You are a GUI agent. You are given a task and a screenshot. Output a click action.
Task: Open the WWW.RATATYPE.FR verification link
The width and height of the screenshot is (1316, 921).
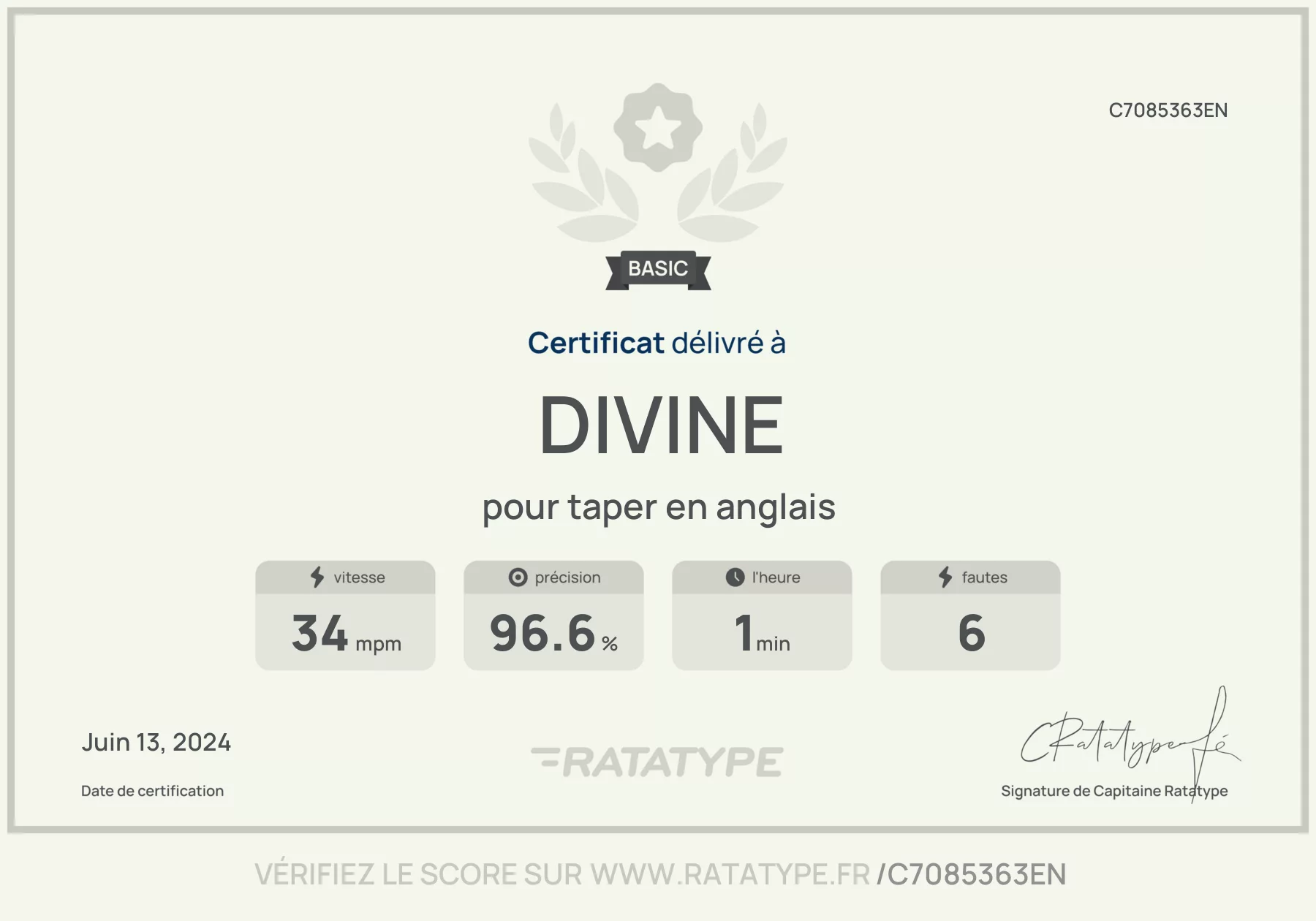point(730,875)
